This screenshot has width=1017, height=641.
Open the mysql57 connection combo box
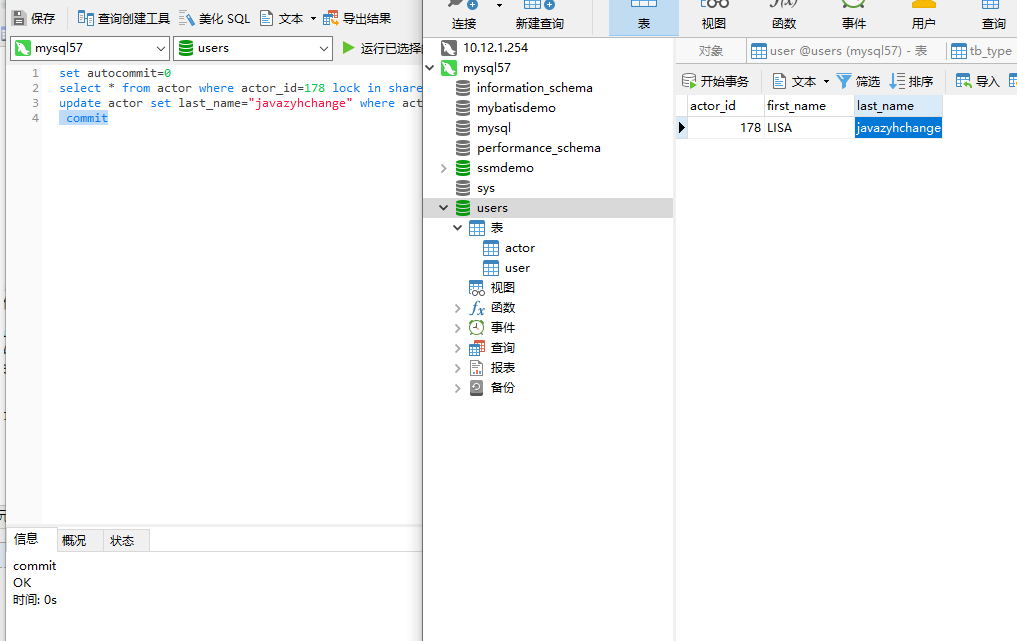point(90,48)
